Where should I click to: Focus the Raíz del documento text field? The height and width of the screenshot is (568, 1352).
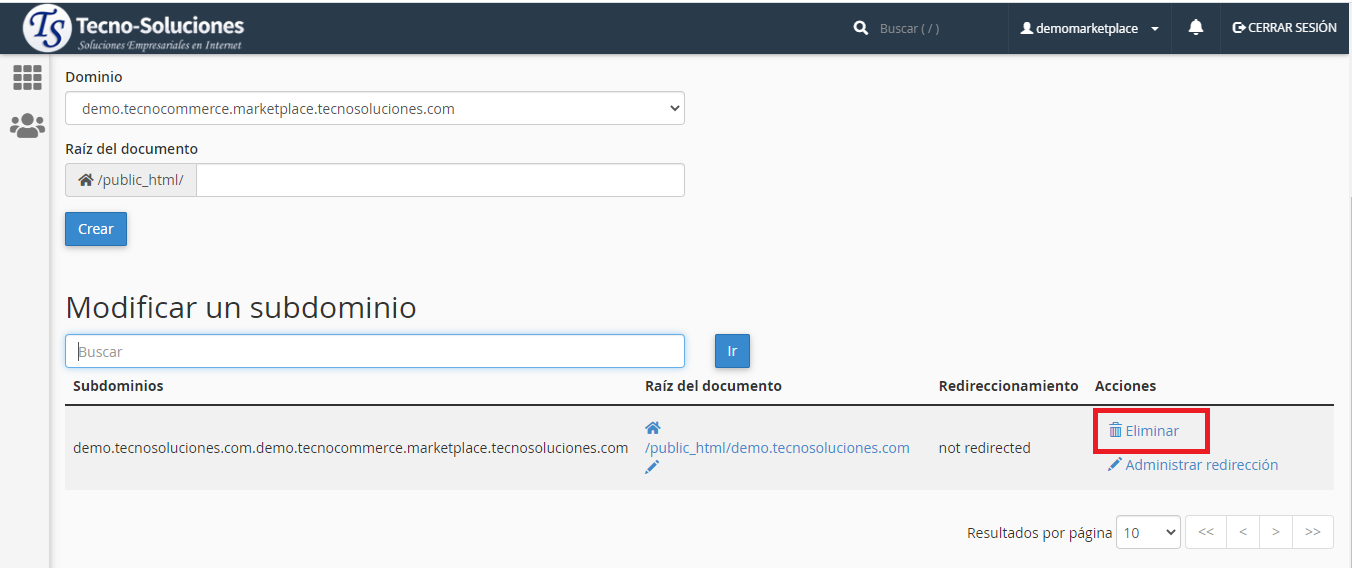point(440,180)
